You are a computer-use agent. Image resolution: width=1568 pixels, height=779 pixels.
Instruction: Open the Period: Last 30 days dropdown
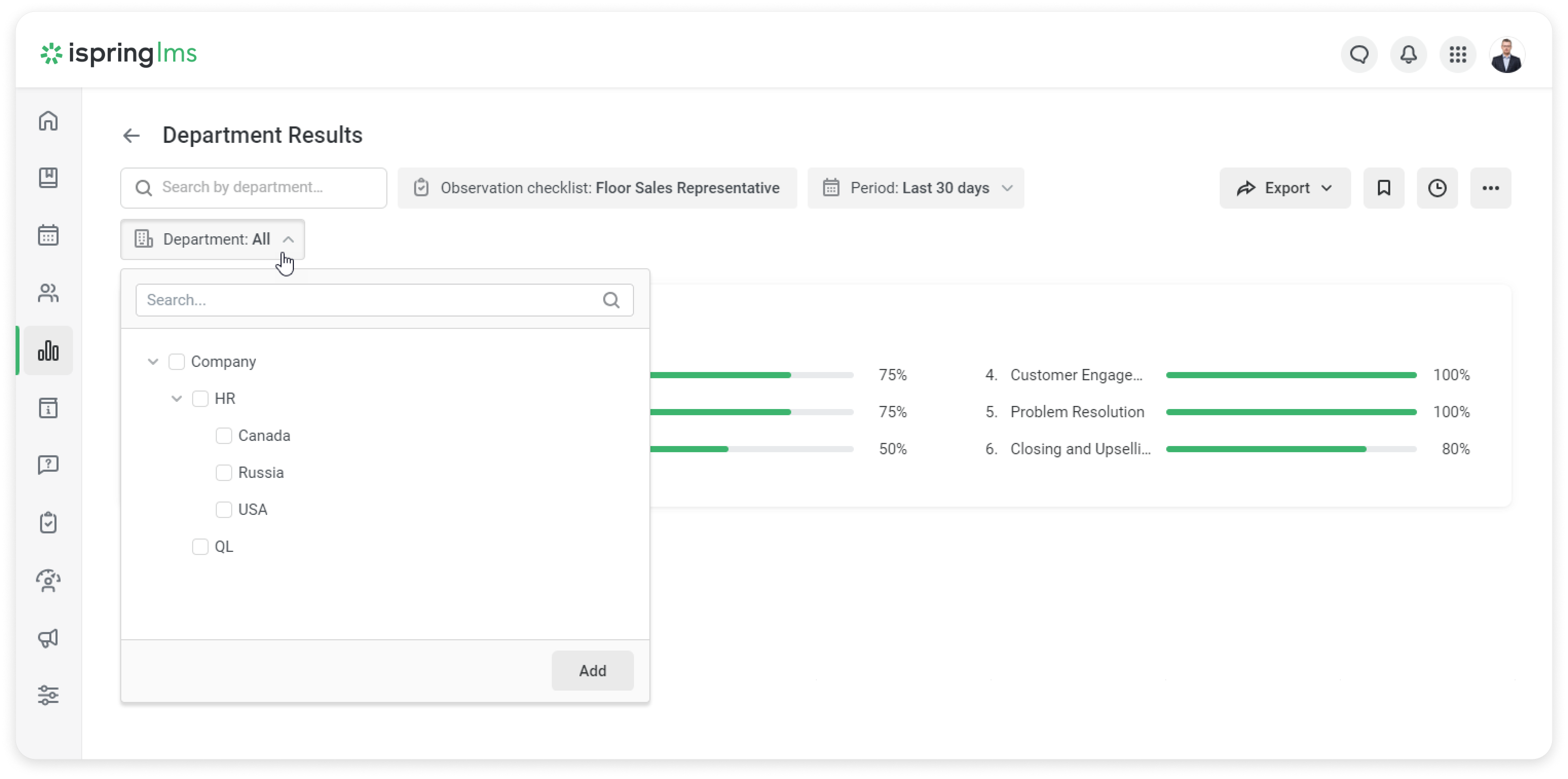click(x=916, y=188)
